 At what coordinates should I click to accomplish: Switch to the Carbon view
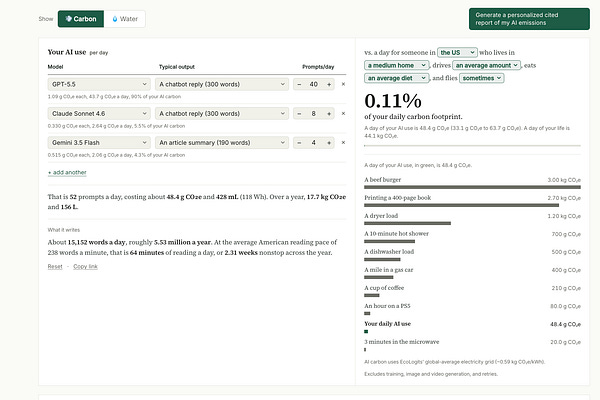coord(81,19)
